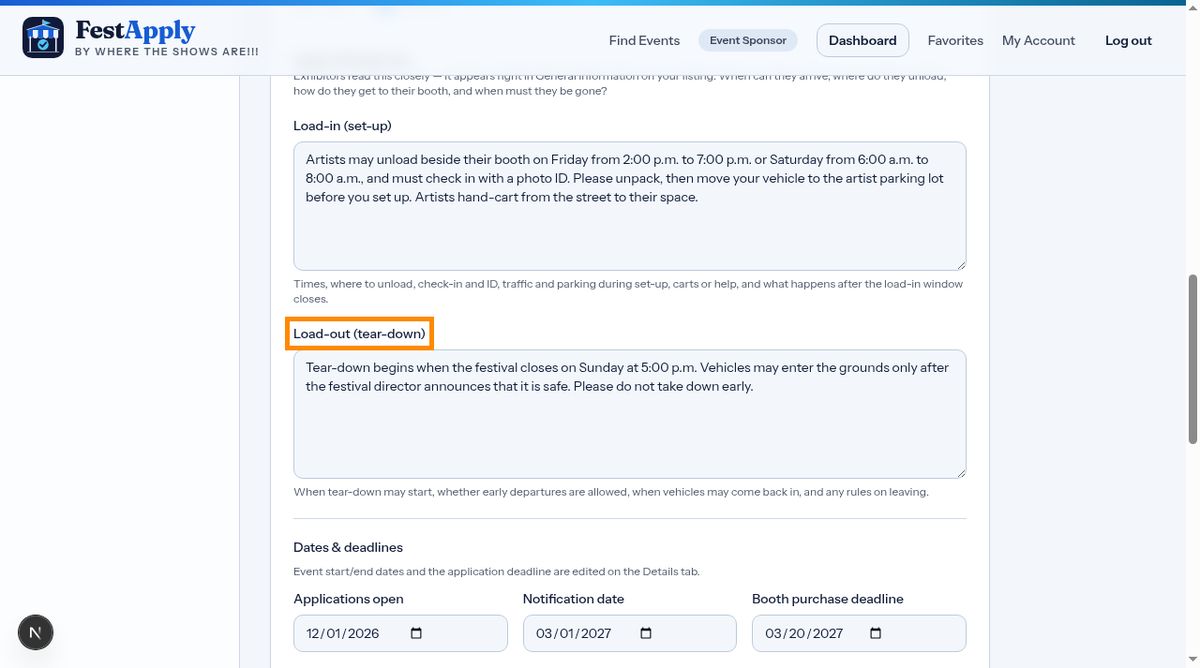Click the resize grip of Load-out textarea
This screenshot has height=668, width=1200.
tap(960, 472)
